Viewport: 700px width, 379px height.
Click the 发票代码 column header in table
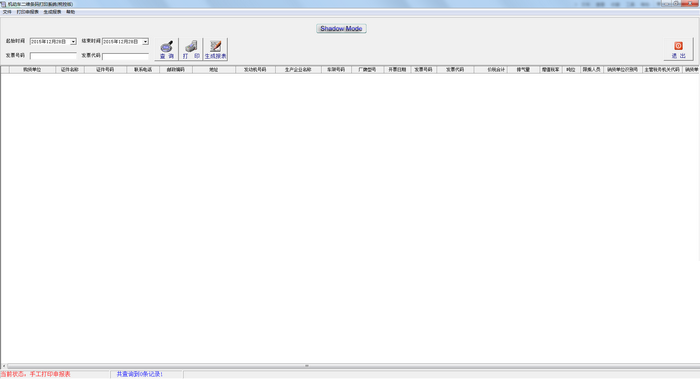tap(455, 70)
